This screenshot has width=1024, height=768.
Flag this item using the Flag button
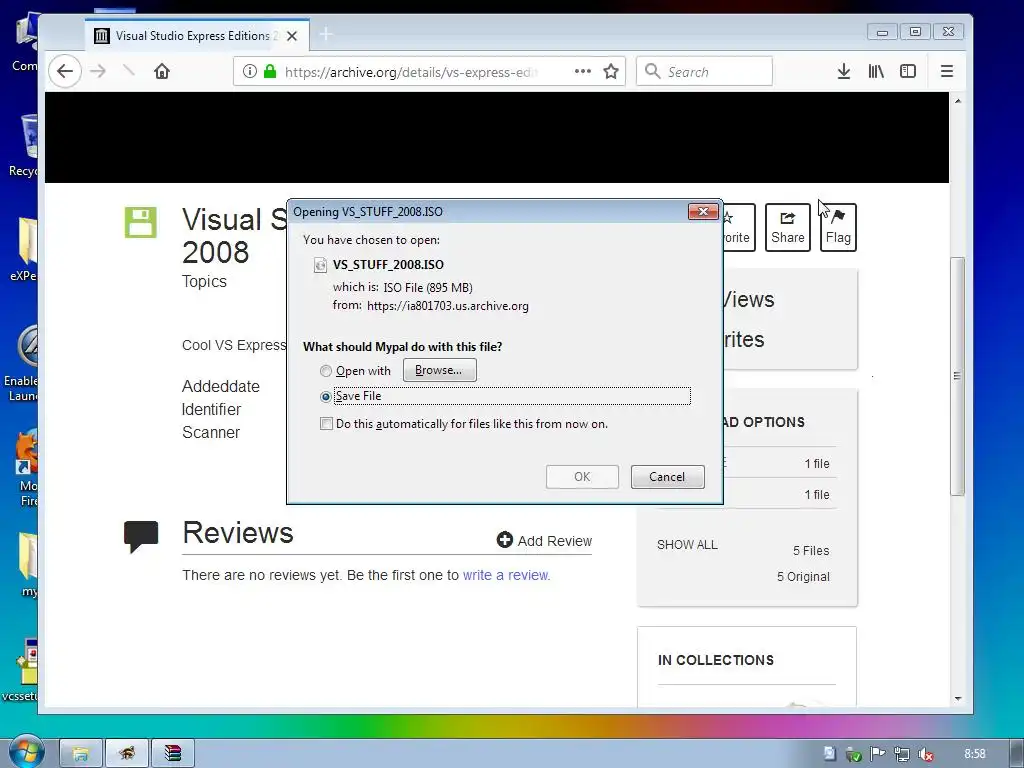click(x=838, y=227)
